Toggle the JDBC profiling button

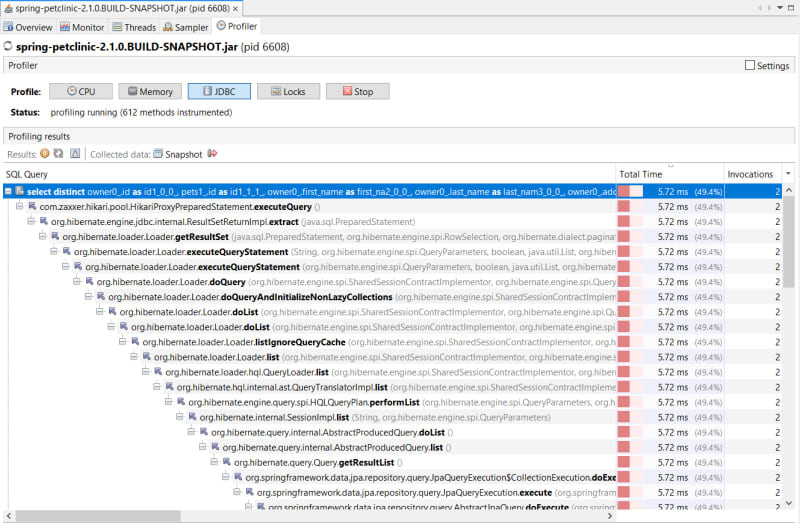[x=218, y=91]
